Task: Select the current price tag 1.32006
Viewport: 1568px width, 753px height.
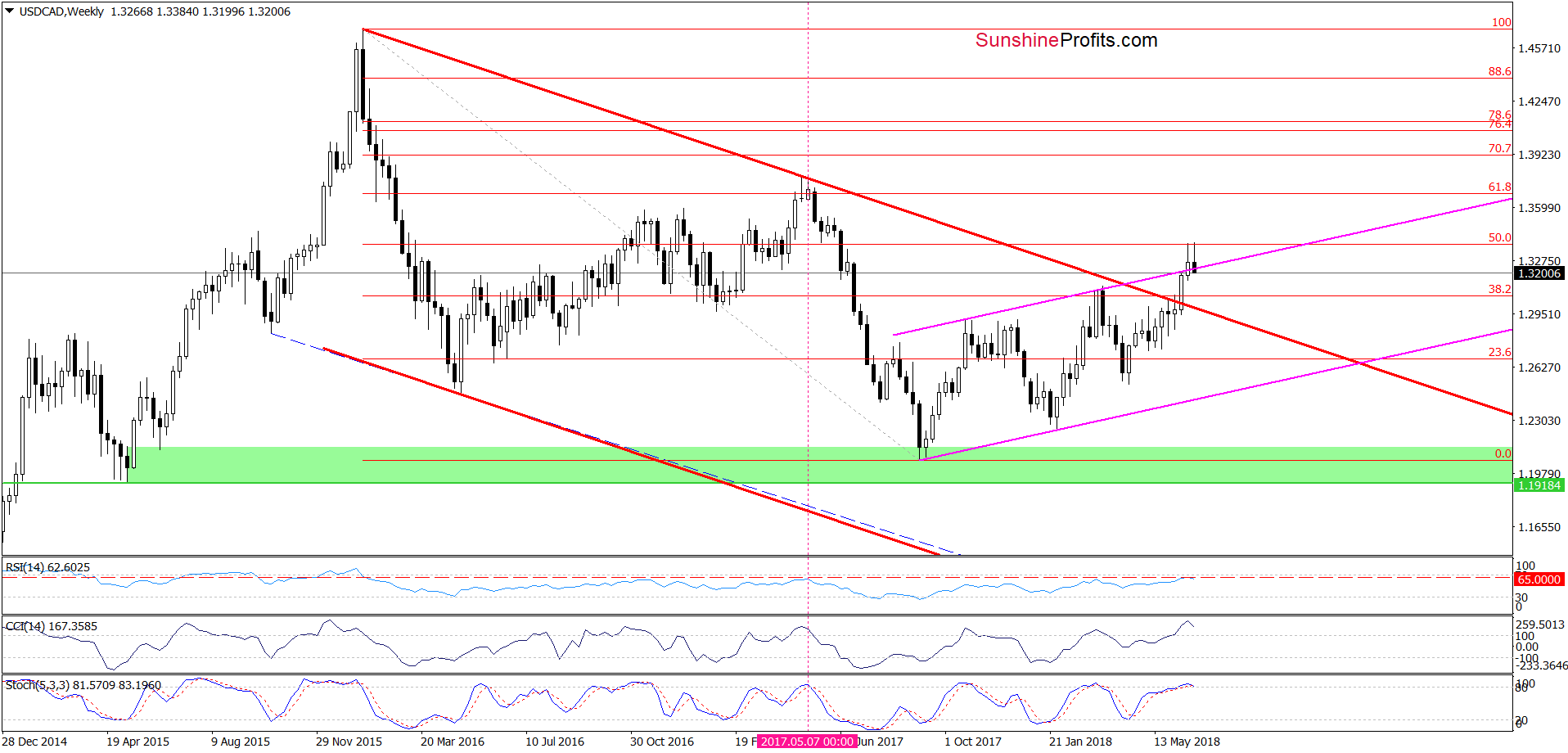Action: pos(1539,273)
